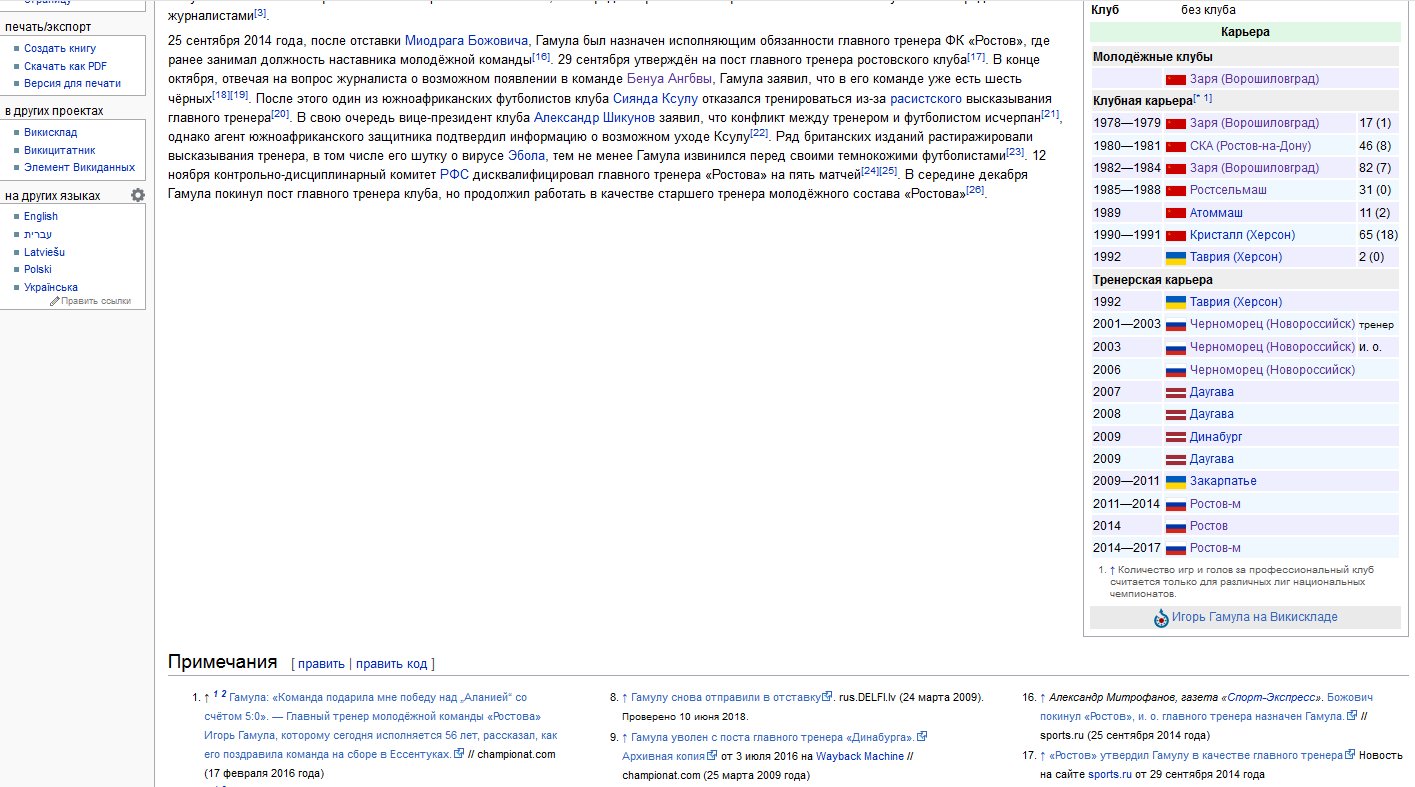Click up-arrow backlink of reference 8
Viewport: 1415px width, 787px height.
pyautogui.click(x=624, y=697)
